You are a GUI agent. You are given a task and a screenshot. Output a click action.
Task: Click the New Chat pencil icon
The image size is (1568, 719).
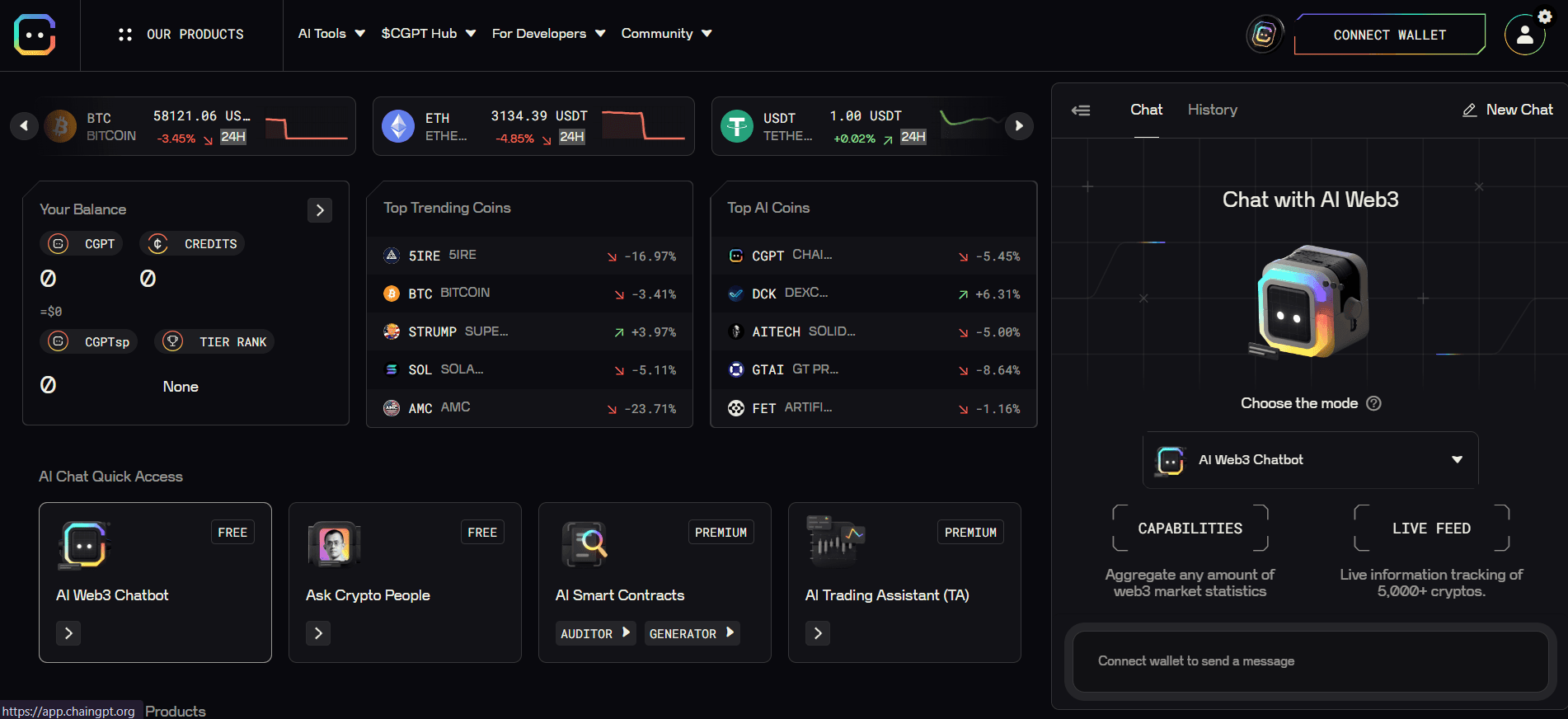(1469, 110)
